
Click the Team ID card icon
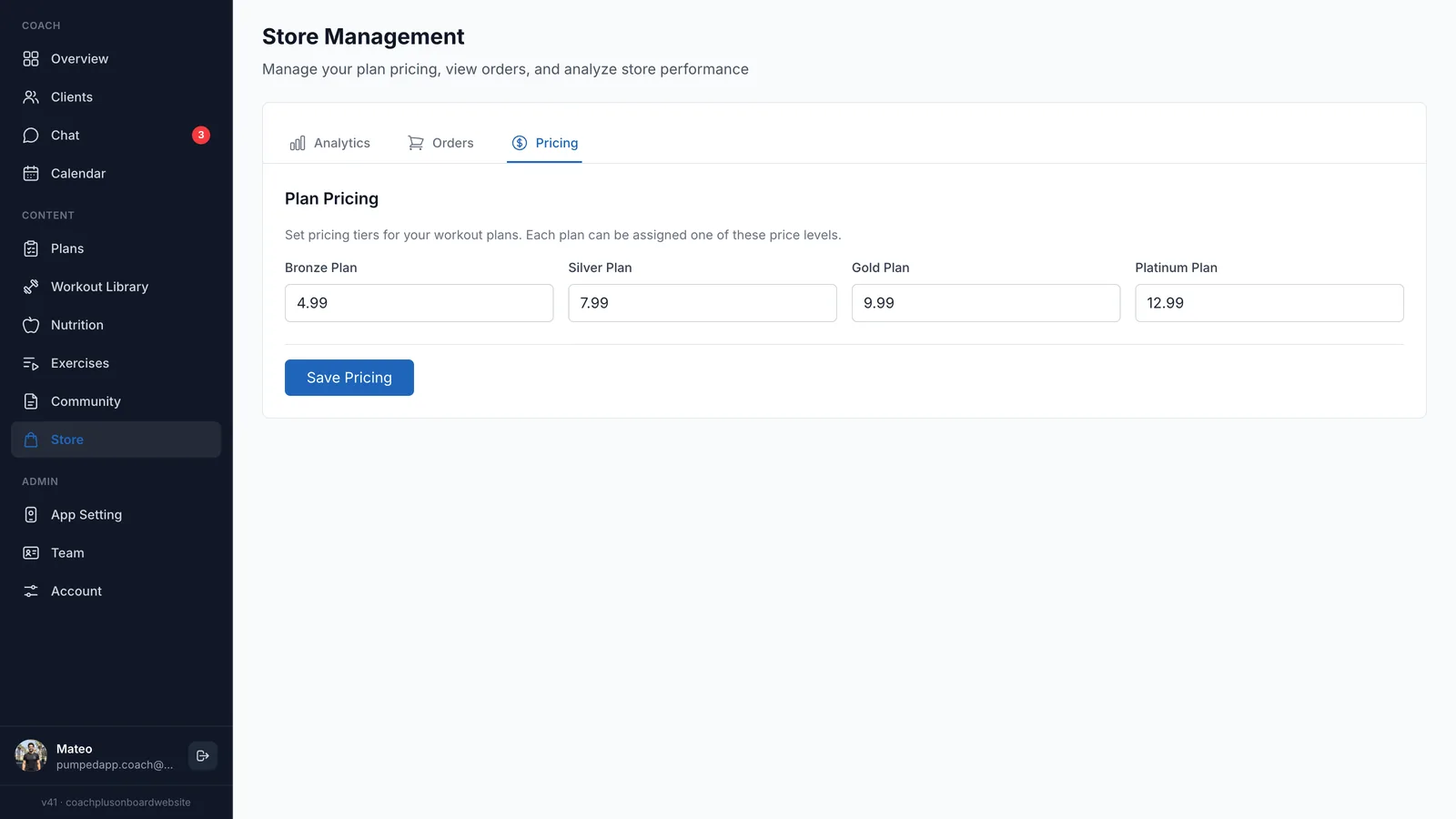tap(31, 553)
